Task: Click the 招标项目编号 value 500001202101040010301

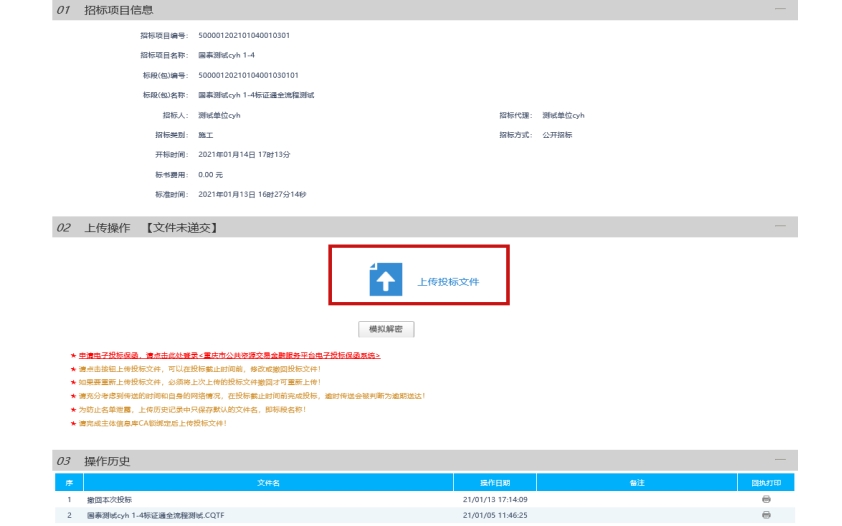Action: [x=244, y=35]
